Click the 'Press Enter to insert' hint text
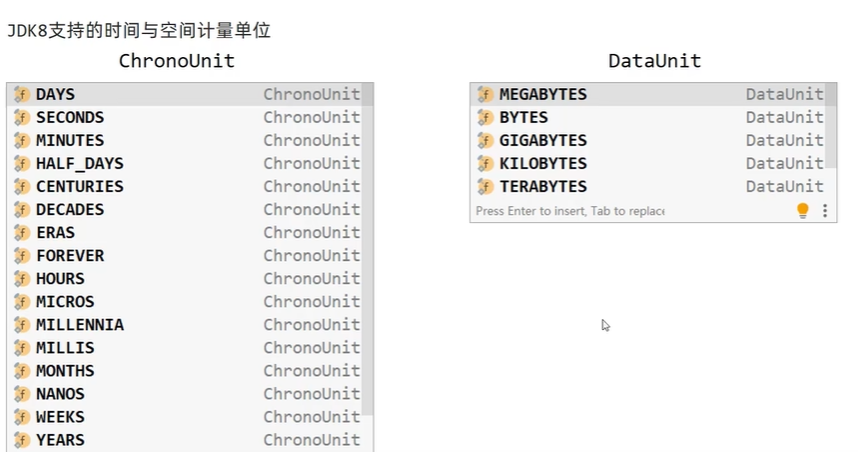 (570, 211)
